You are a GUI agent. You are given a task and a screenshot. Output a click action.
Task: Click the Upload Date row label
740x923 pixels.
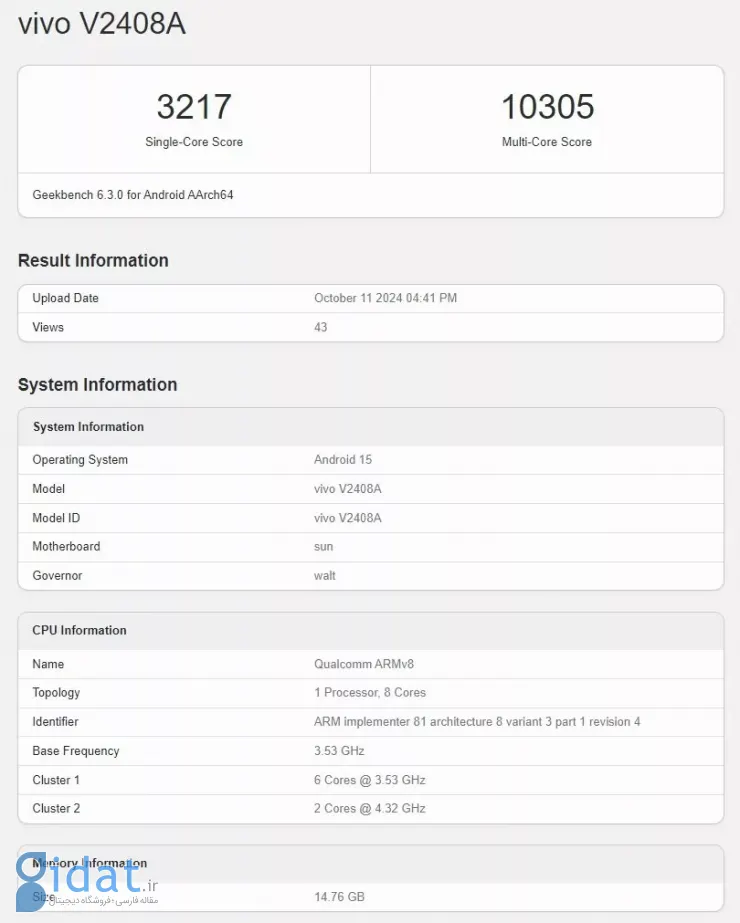65,298
